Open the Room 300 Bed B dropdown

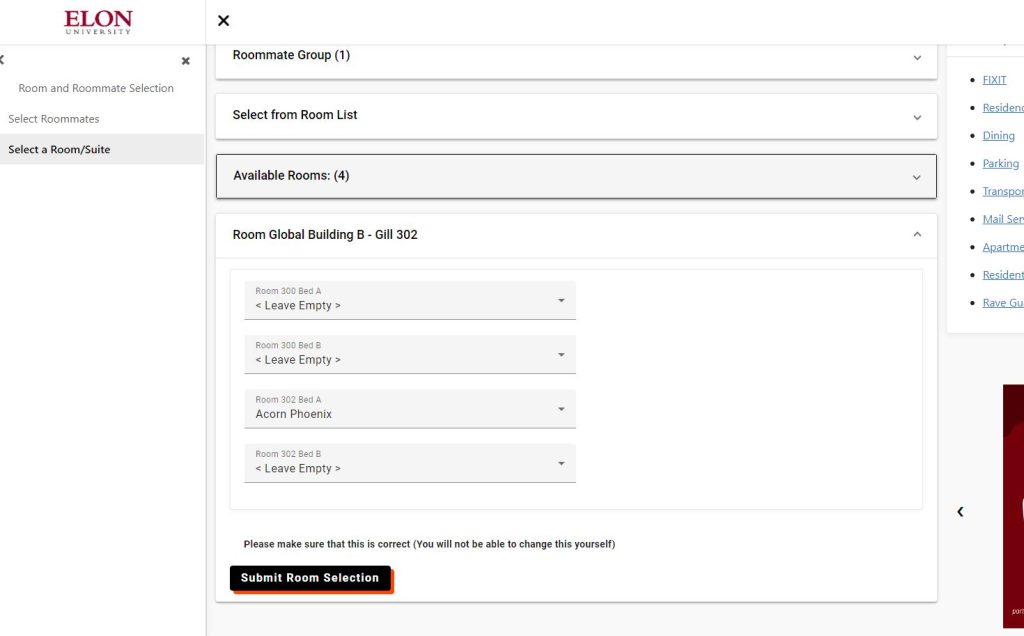tap(410, 354)
